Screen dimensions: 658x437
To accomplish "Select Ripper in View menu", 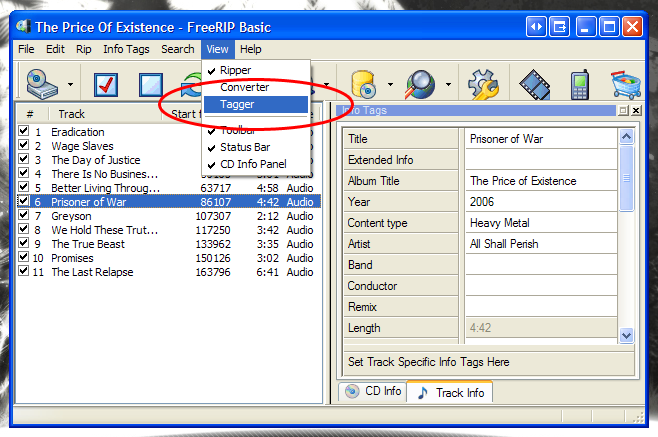I will (x=256, y=70).
